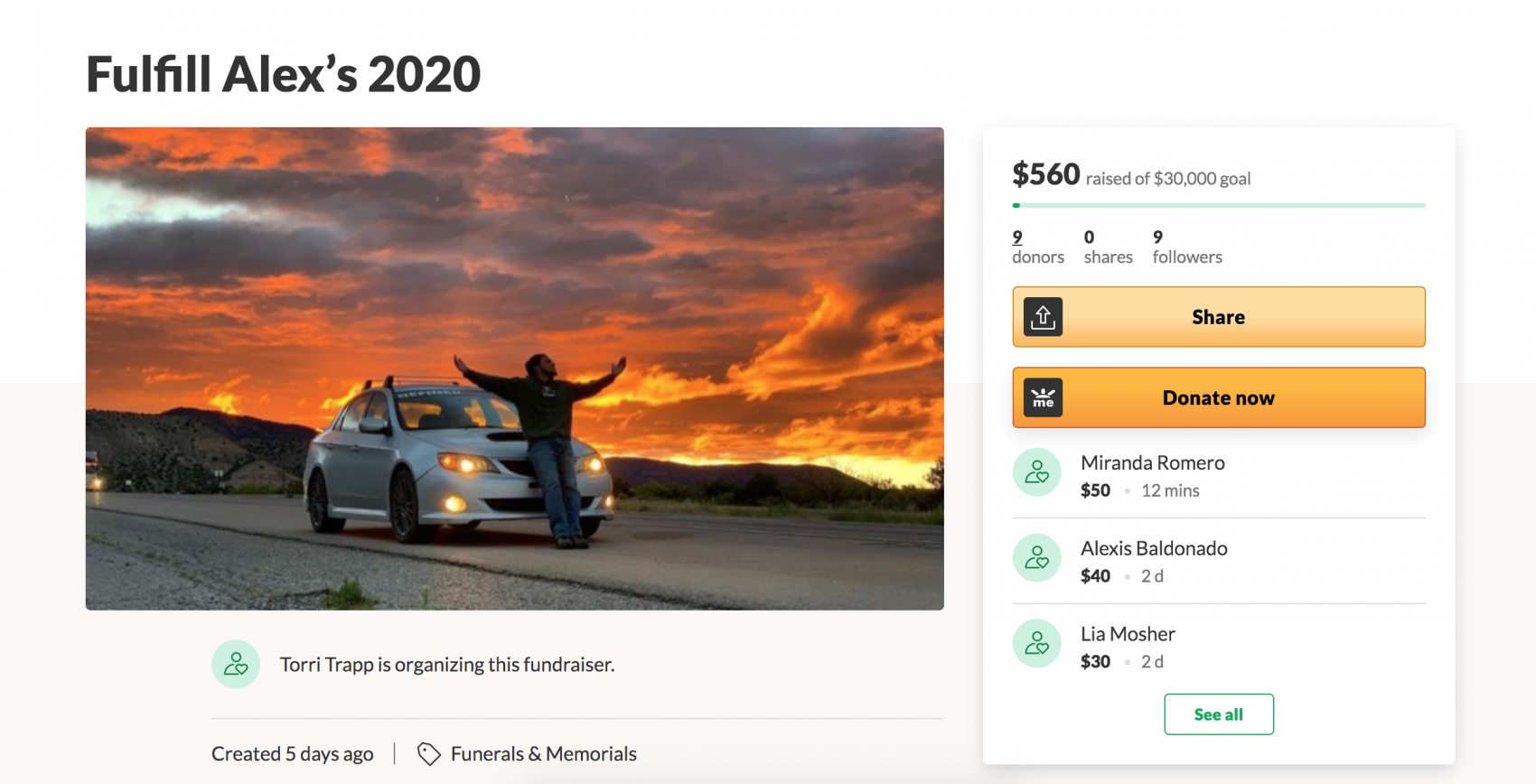This screenshot has width=1536, height=784.
Task: Open the See all donations button
Action: tap(1219, 714)
